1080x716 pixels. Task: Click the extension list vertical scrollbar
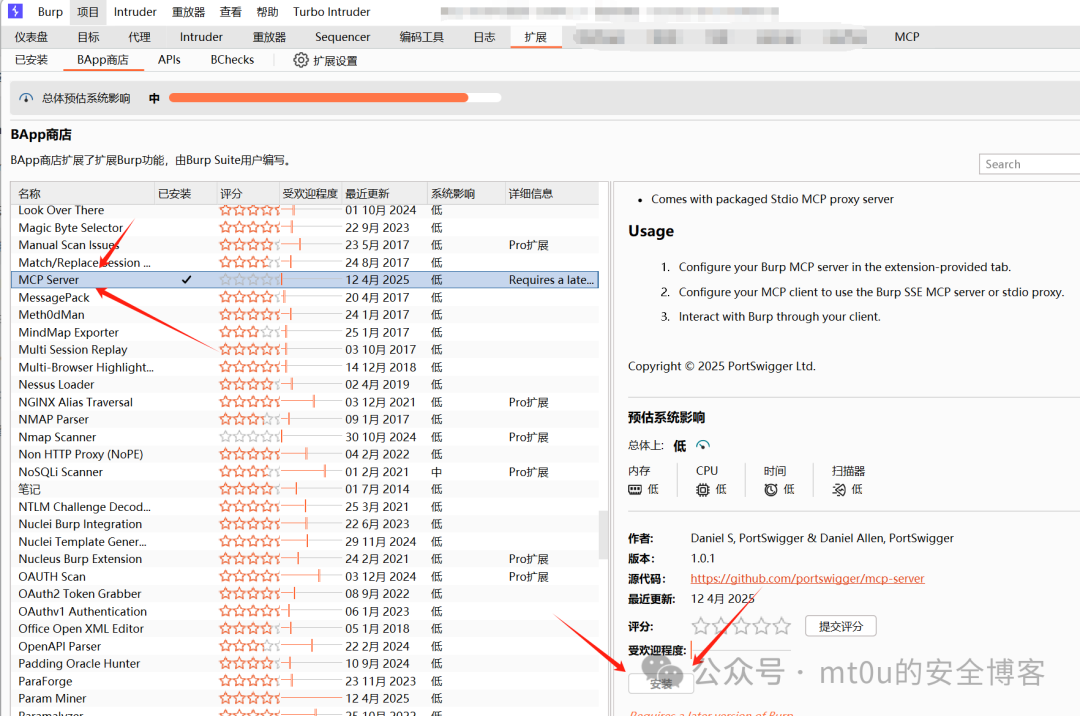click(603, 534)
